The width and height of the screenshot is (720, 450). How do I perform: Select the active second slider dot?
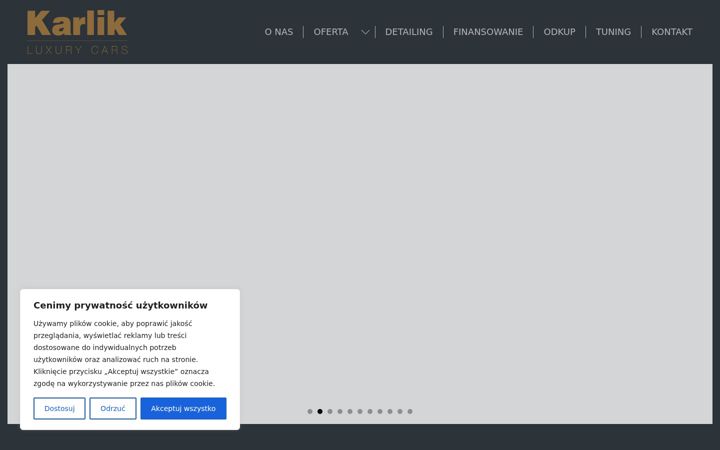point(320,411)
